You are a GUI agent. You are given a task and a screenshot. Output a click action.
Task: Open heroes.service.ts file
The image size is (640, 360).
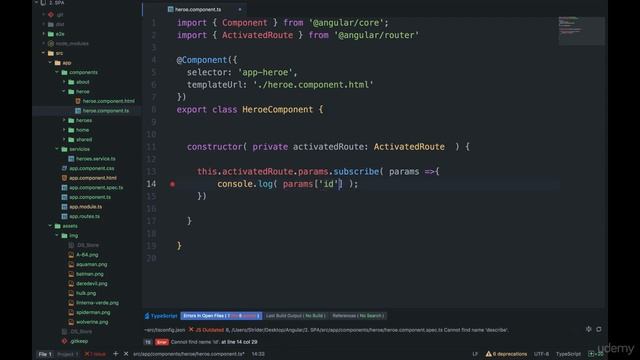point(96,159)
